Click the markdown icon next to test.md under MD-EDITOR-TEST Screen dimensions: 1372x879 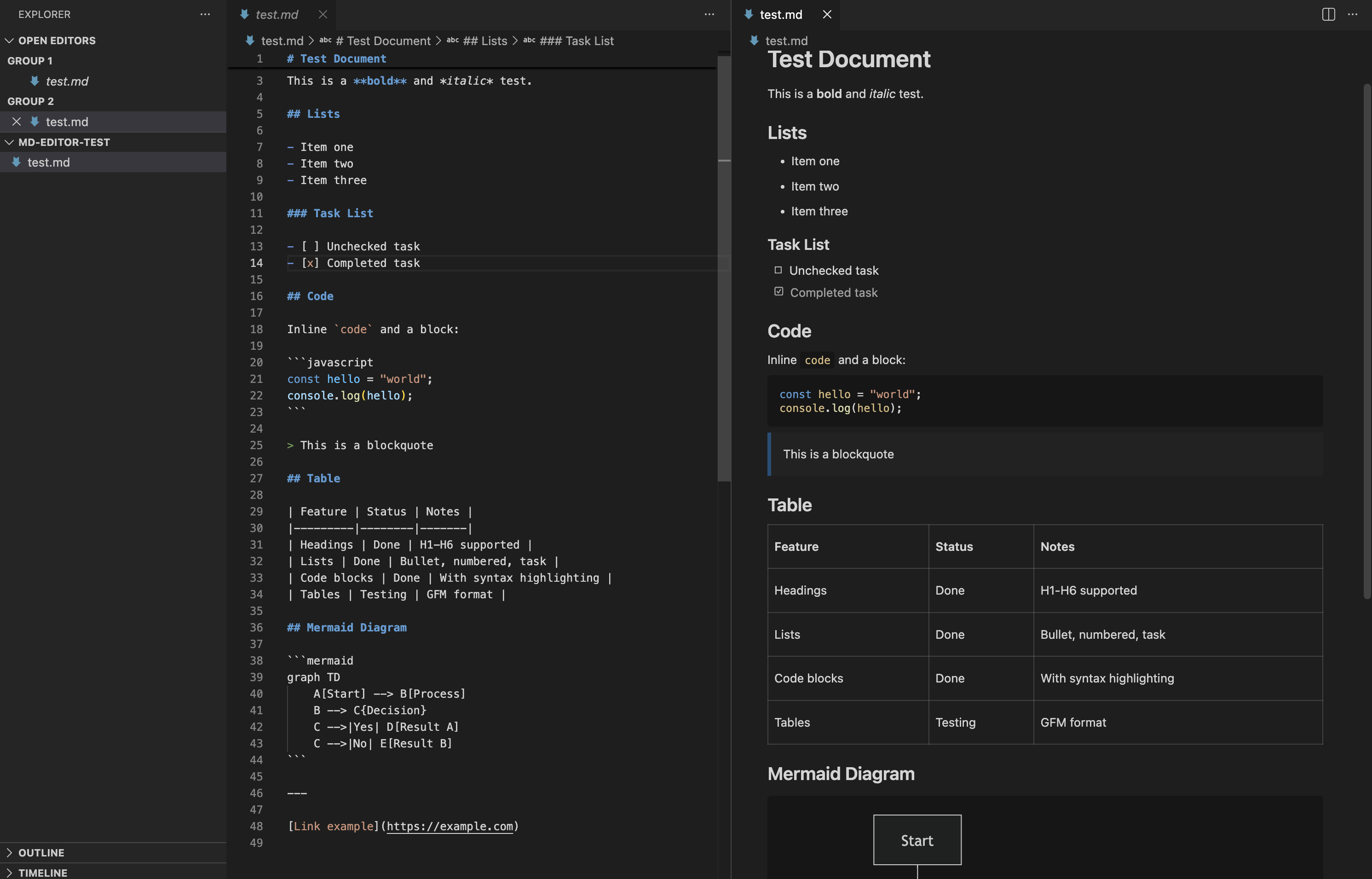point(16,162)
